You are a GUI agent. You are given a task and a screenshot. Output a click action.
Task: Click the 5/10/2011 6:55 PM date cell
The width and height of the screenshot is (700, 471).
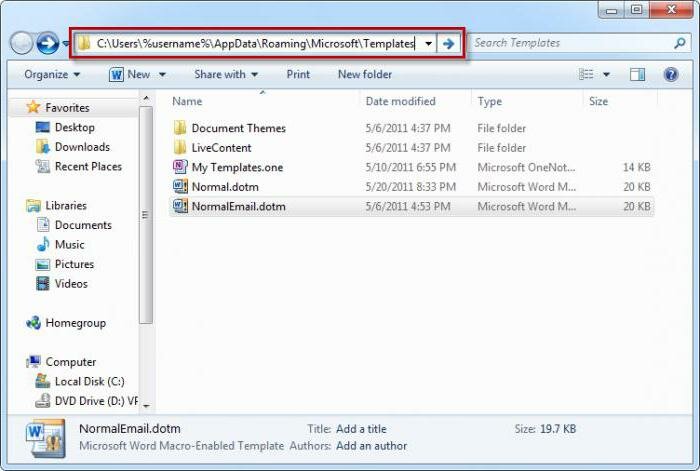click(411, 167)
